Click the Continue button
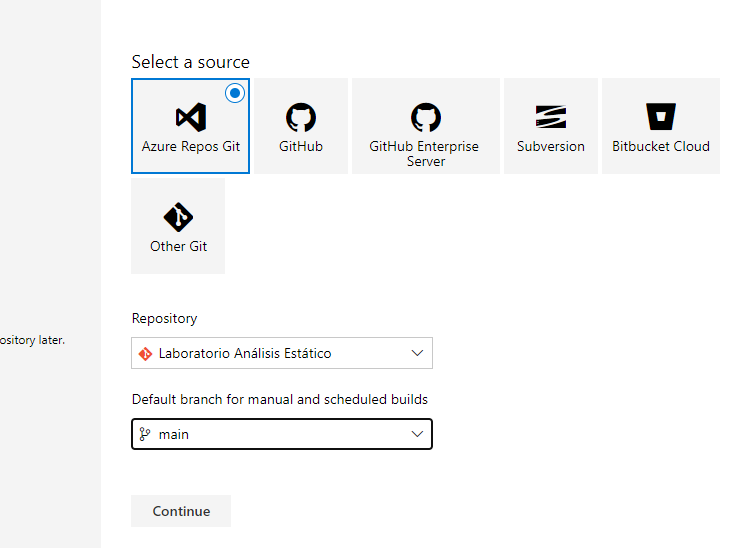The width and height of the screenshot is (752, 548). 181,511
